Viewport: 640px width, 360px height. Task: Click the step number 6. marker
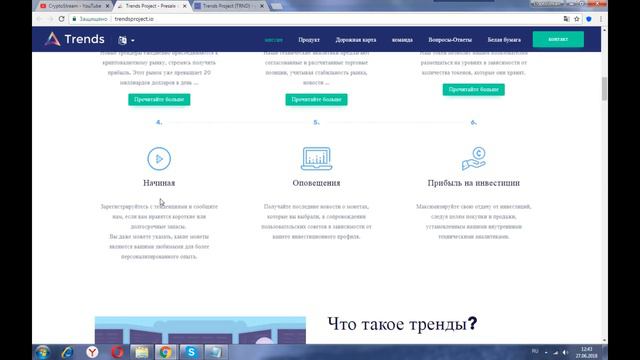click(473, 122)
